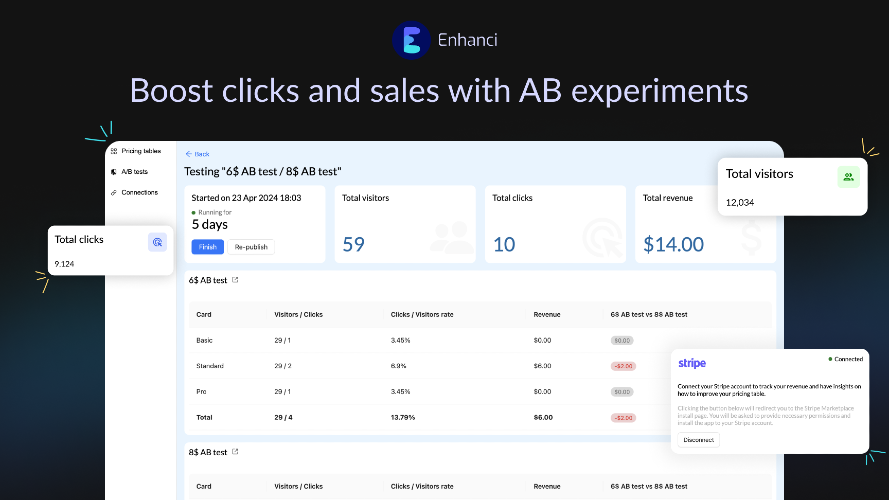This screenshot has width=889, height=500.
Task: Click the A/B tests sidebar icon
Action: pyautogui.click(x=114, y=171)
